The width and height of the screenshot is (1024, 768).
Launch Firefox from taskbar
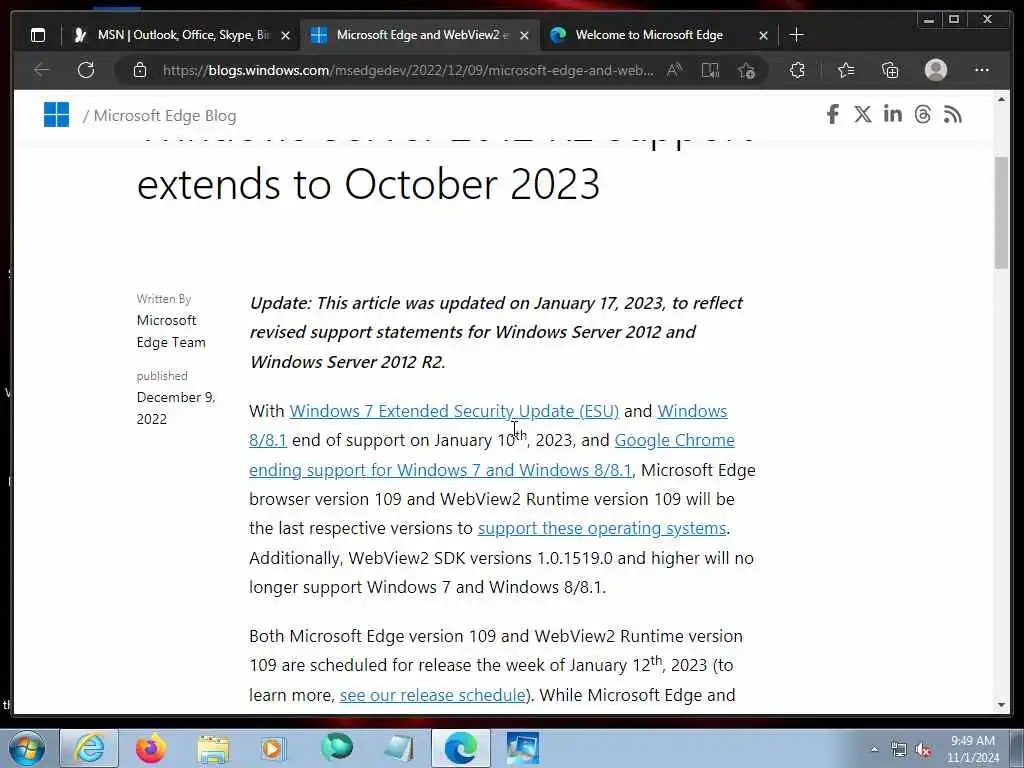(x=150, y=748)
